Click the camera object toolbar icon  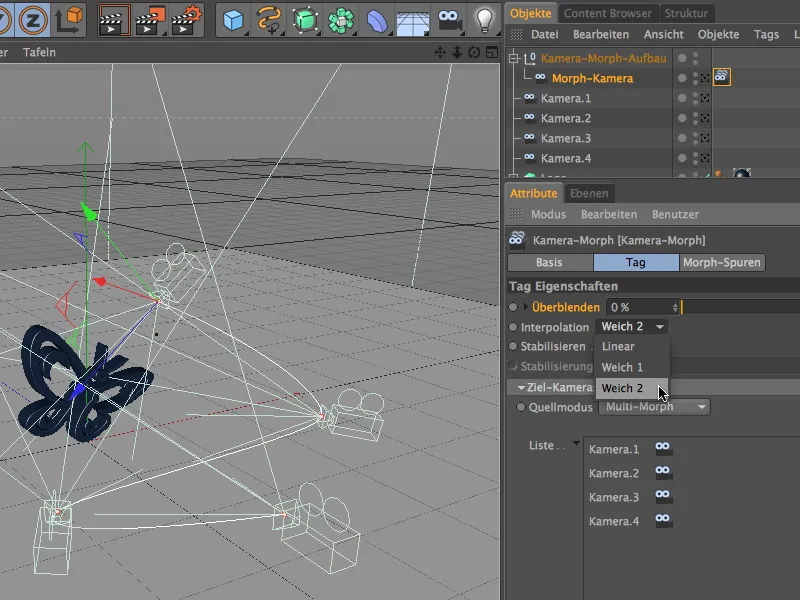tap(449, 18)
